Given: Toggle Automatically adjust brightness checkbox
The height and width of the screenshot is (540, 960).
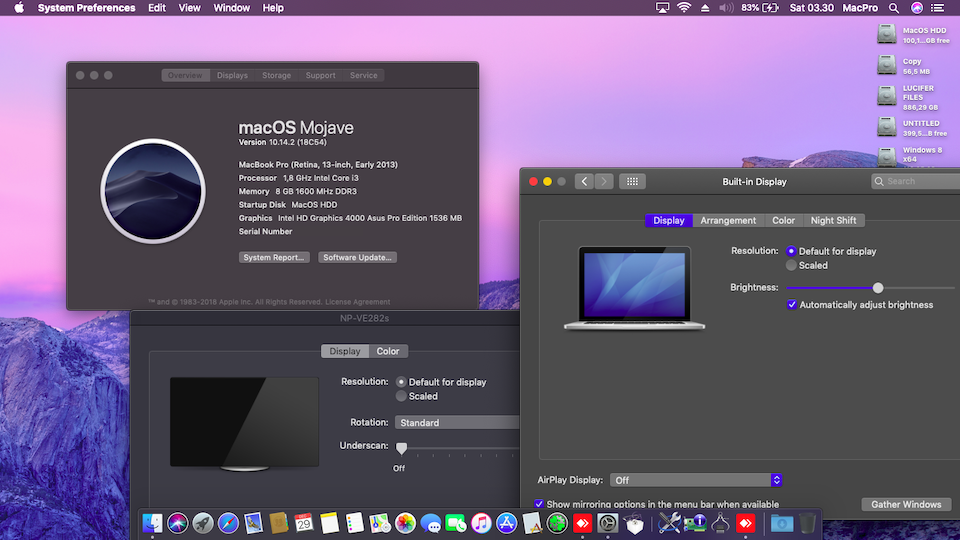Looking at the screenshot, I should pos(792,304).
